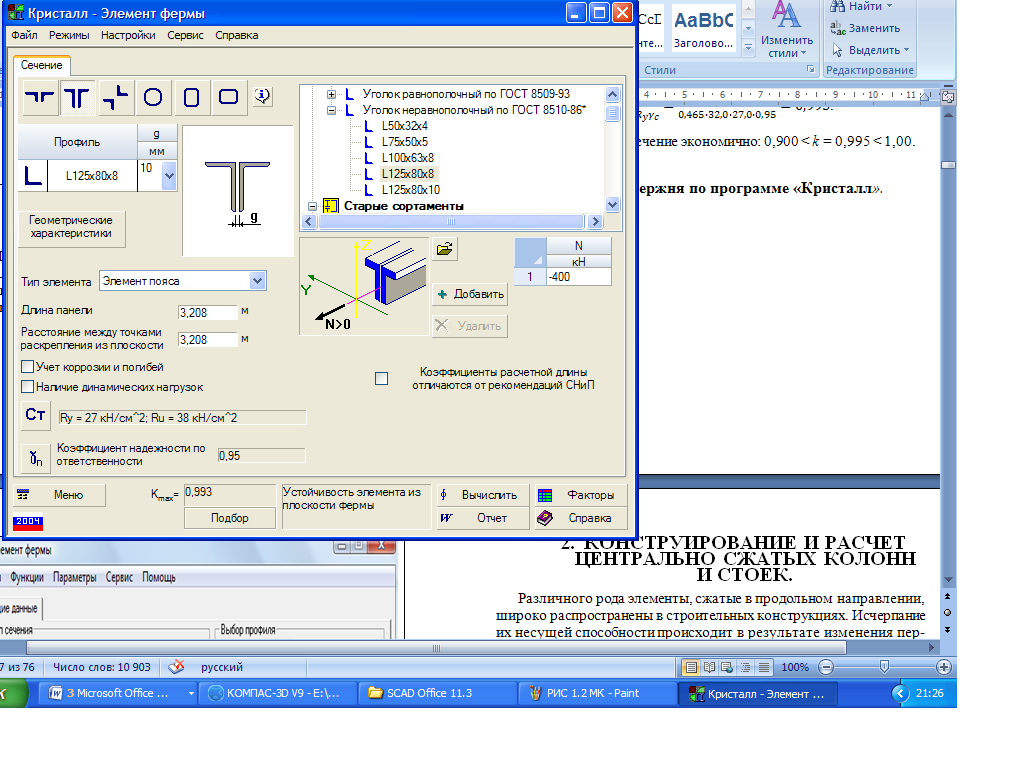Click zoom in plus in Word
Viewport: 1024px width, 768px height.
tap(943, 667)
